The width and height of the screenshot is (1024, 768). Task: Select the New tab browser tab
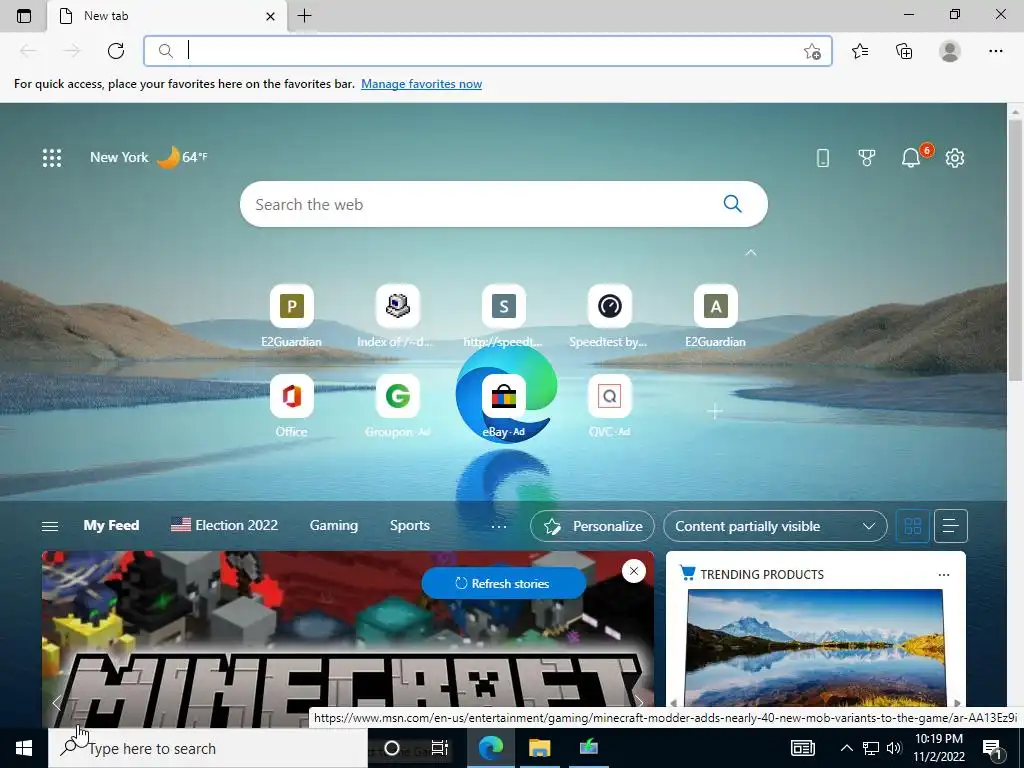click(x=167, y=16)
